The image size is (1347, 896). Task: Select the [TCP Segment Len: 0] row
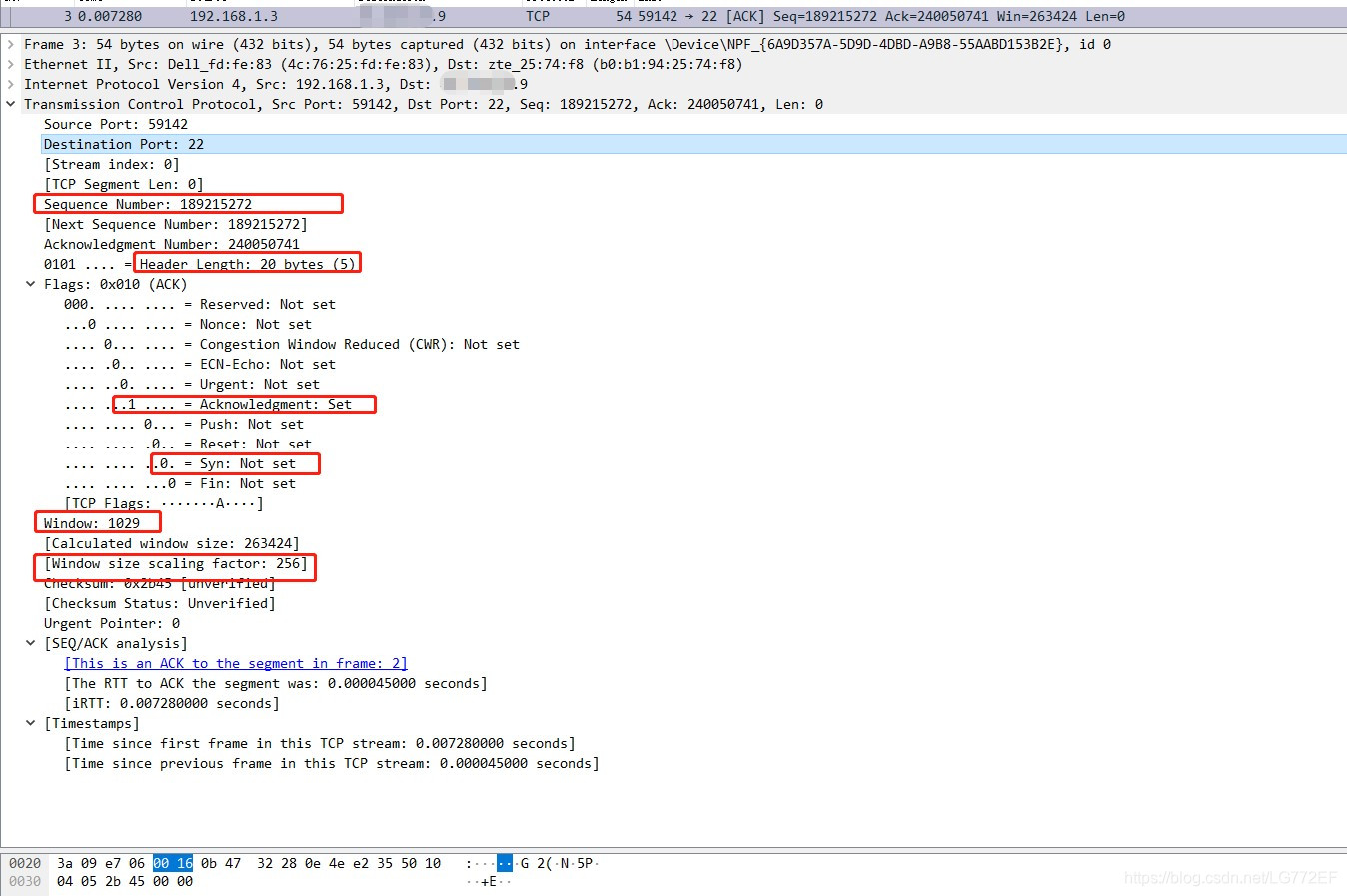124,184
